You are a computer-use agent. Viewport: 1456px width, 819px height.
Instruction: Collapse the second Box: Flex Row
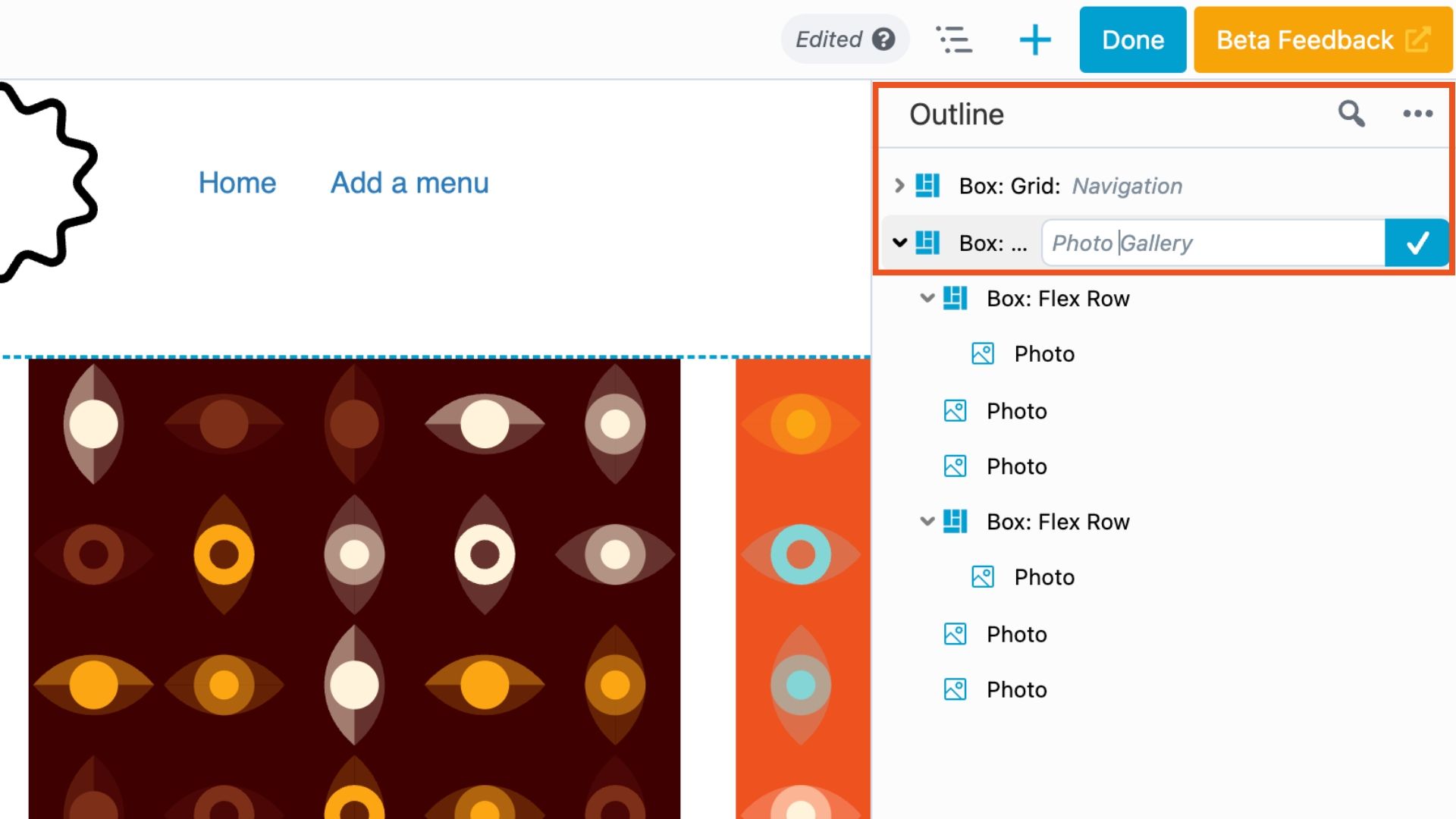[x=927, y=522]
